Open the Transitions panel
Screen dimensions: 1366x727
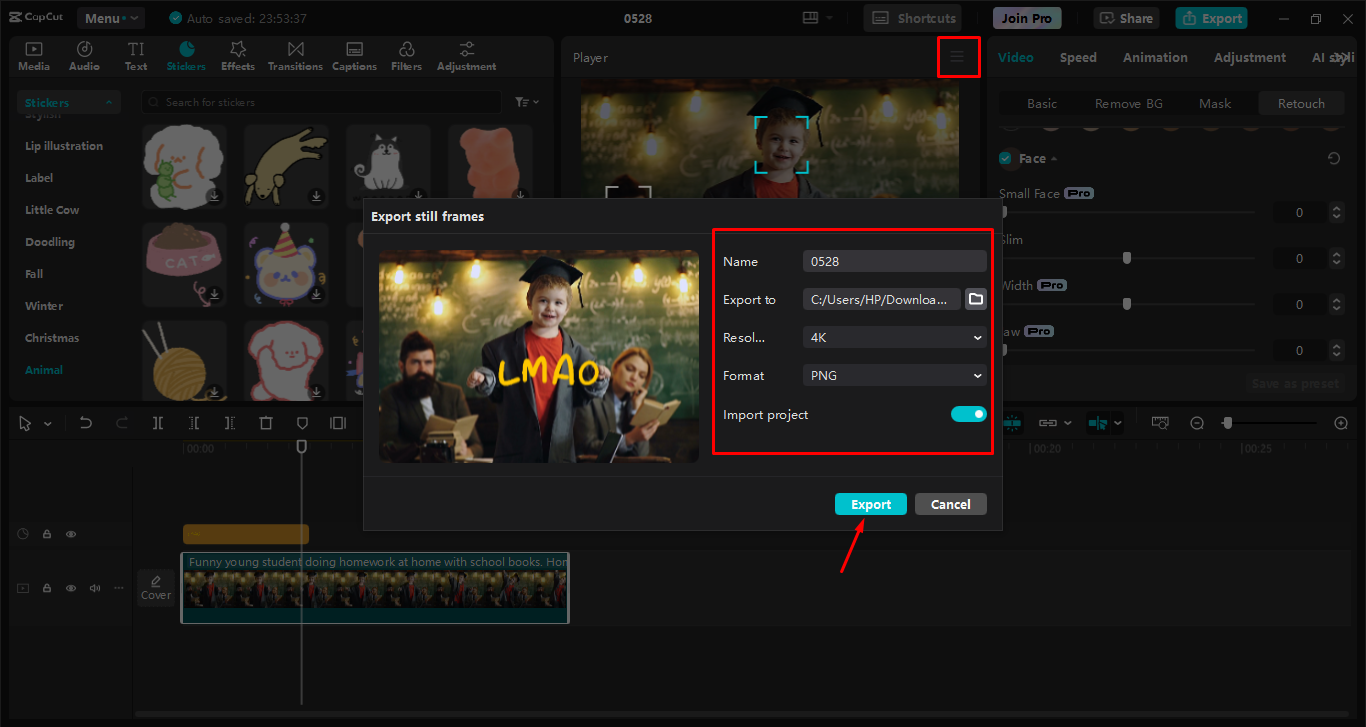coord(295,55)
